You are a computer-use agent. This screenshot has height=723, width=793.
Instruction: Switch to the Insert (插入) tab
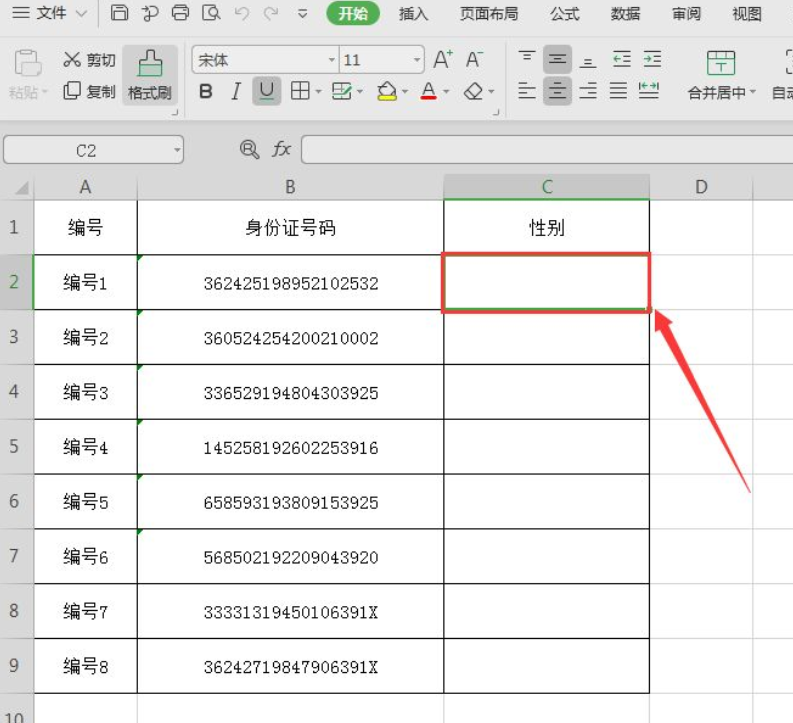tap(413, 14)
